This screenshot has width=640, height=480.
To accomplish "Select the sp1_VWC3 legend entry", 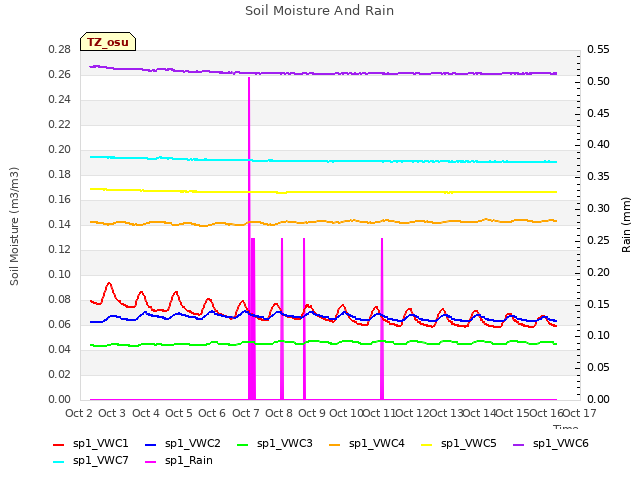I will (275, 443).
